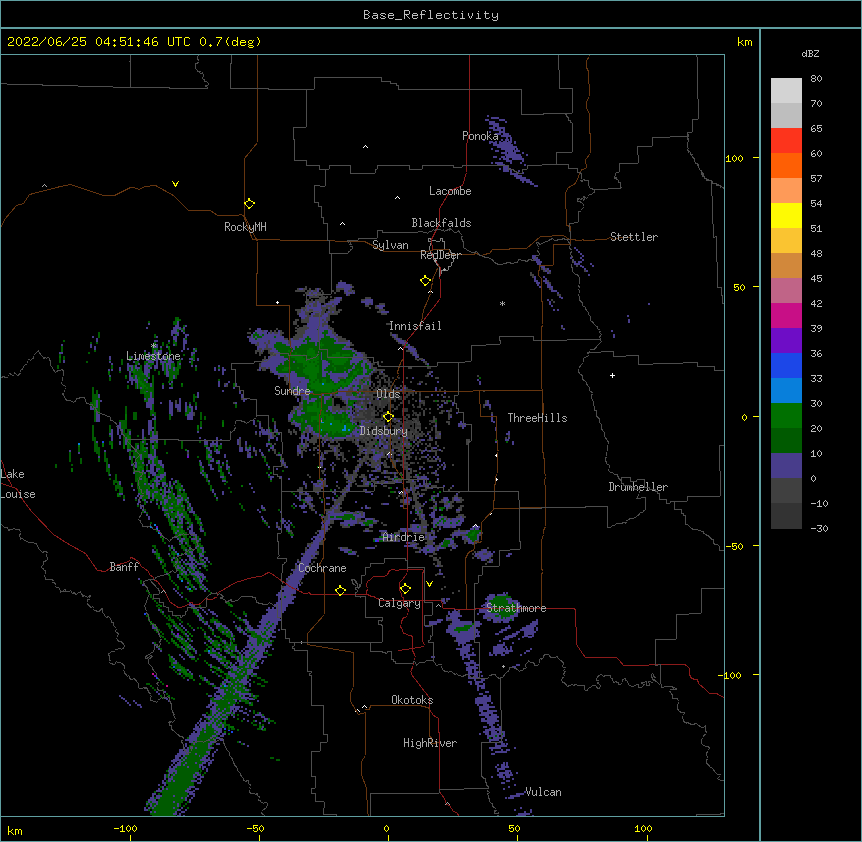This screenshot has width=862, height=842.
Task: Click the yellow V marker in the northwest area
Action: tap(175, 184)
